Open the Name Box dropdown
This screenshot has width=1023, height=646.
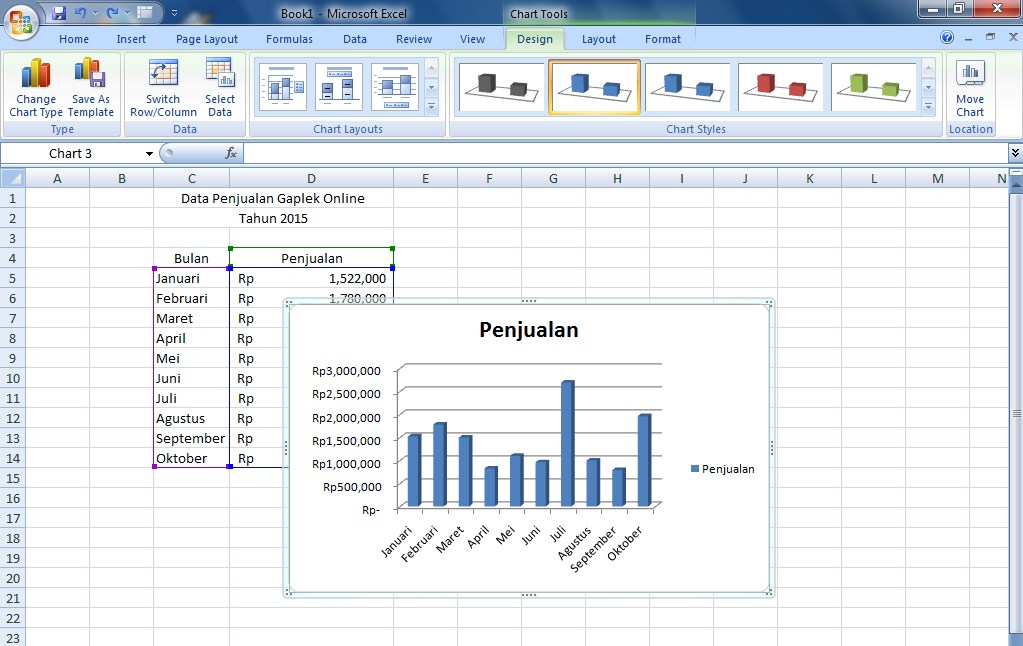point(149,153)
